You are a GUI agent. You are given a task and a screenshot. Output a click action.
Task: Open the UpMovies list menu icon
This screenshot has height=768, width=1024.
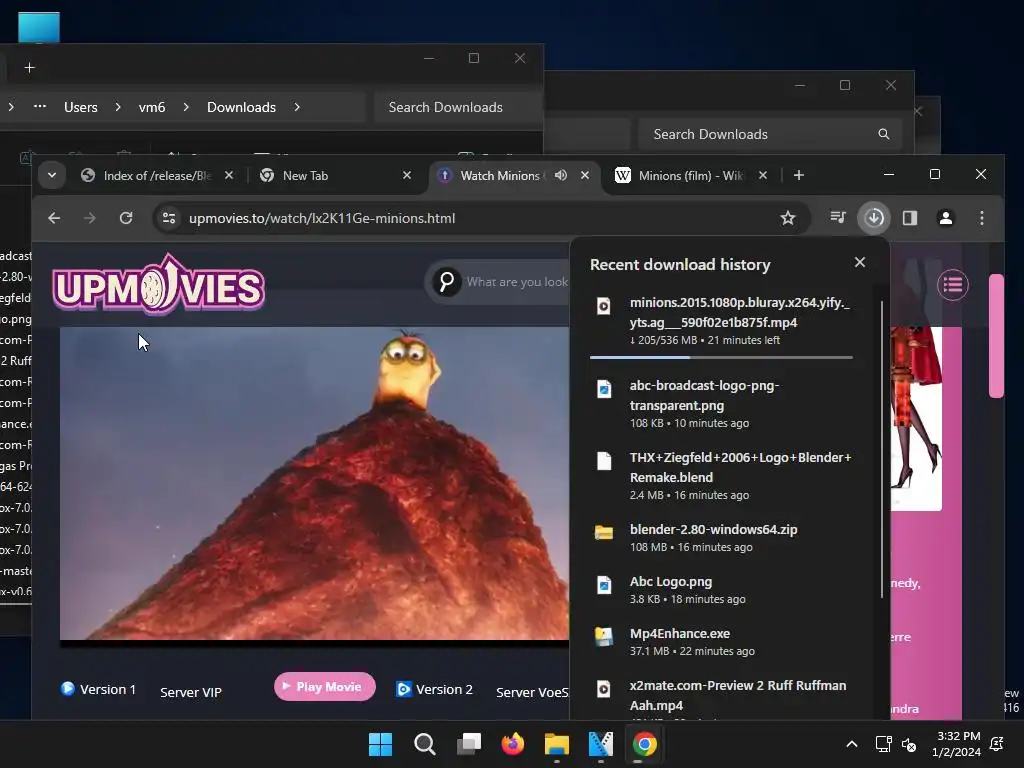coord(953,285)
